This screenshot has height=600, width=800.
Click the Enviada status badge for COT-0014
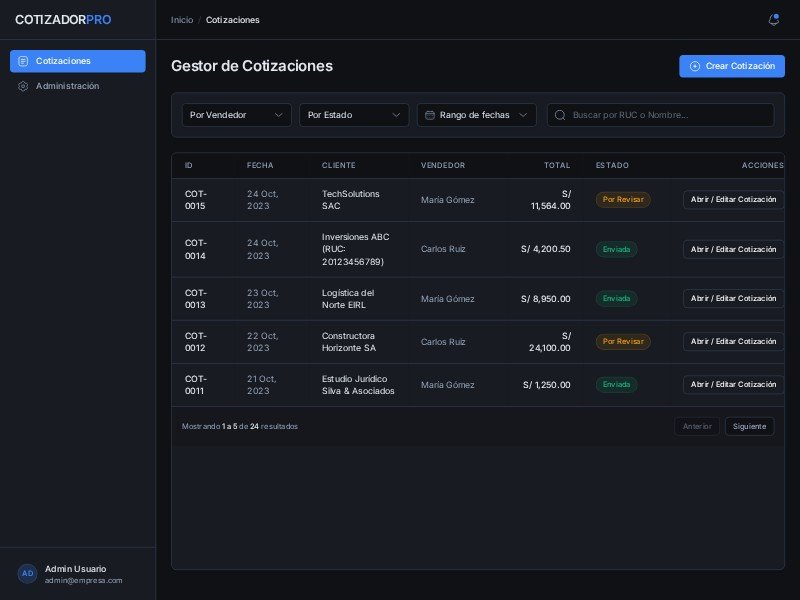pos(616,249)
